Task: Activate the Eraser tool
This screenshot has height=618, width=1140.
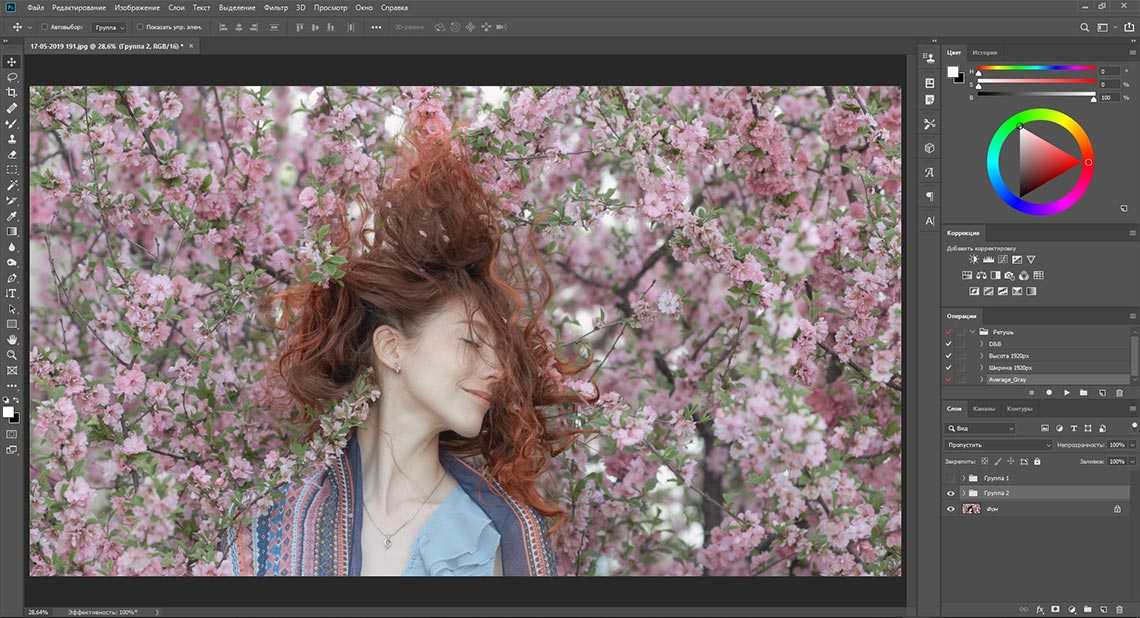Action: (12, 155)
